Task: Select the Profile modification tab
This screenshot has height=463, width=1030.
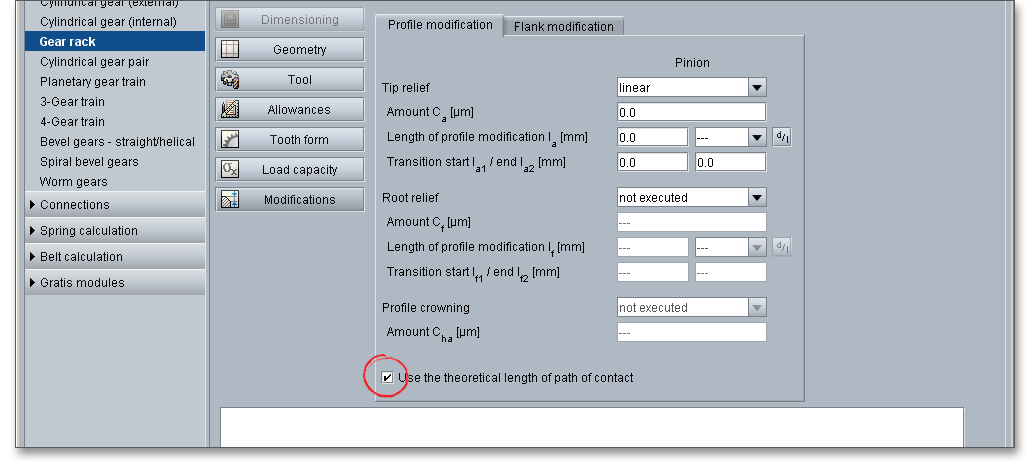Action: pyautogui.click(x=439, y=25)
